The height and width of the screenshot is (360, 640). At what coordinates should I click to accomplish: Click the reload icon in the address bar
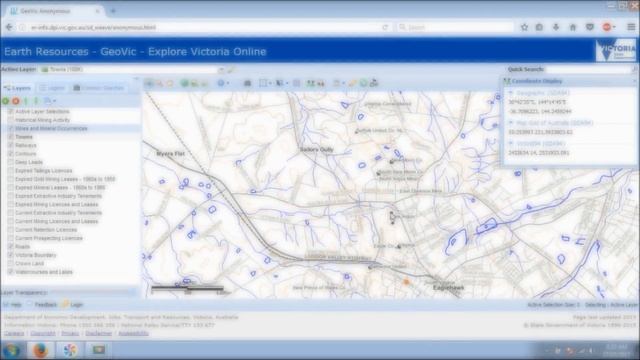tap(385, 27)
